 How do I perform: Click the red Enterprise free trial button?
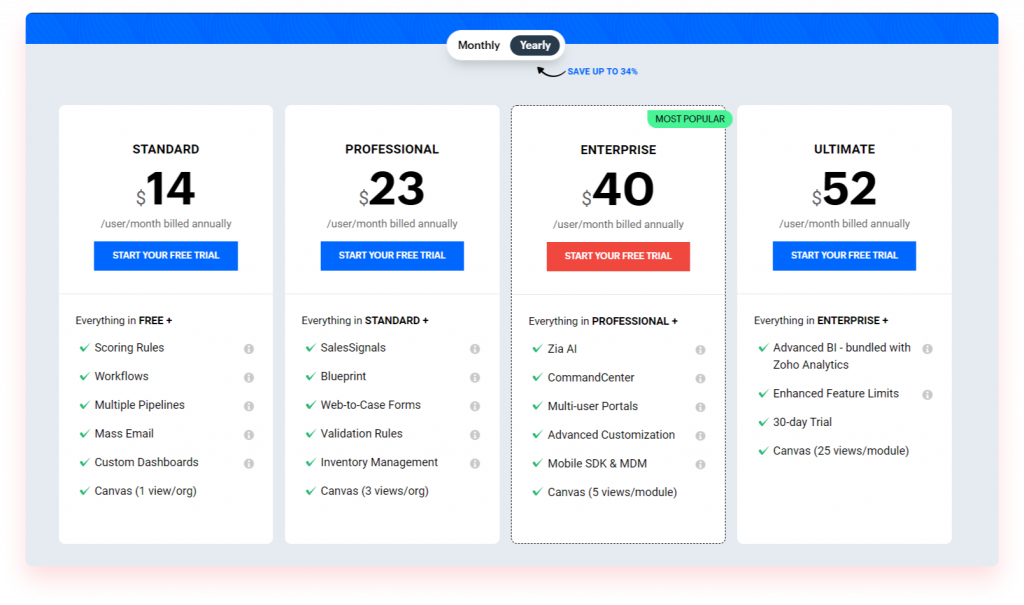click(x=618, y=256)
